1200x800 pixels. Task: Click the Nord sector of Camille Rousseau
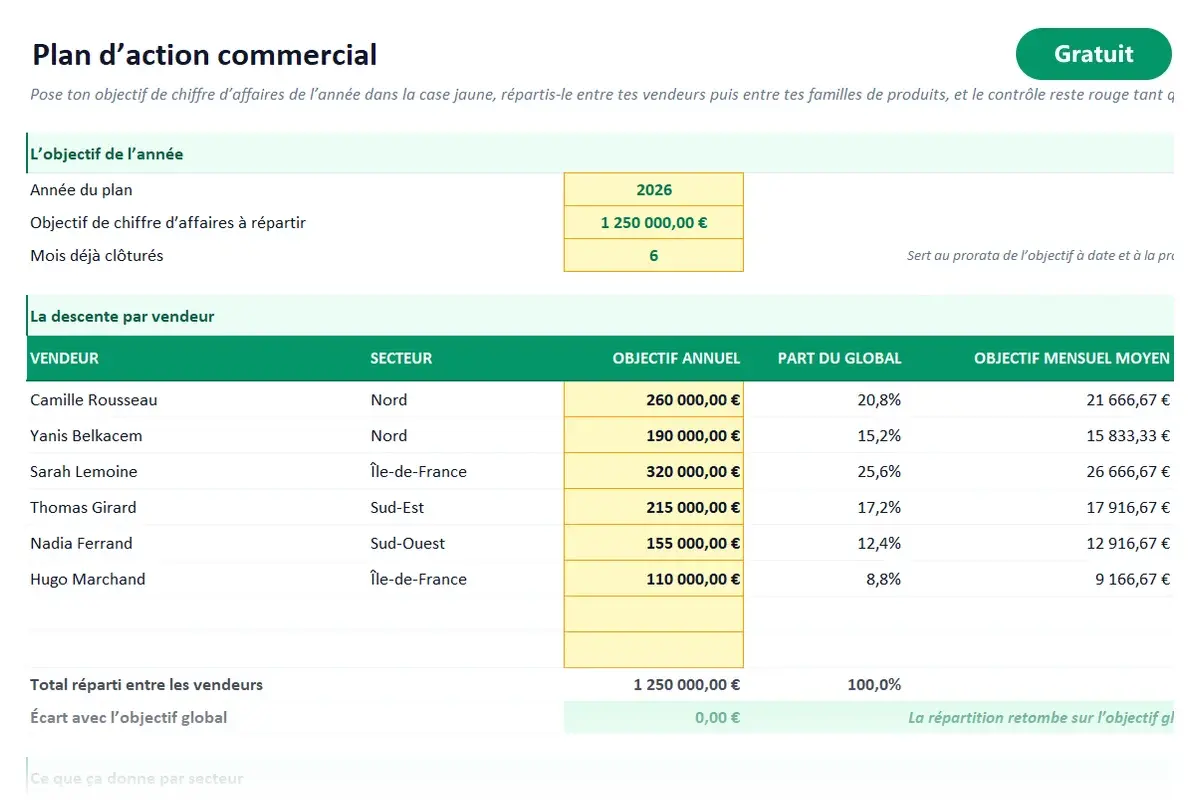pos(389,400)
